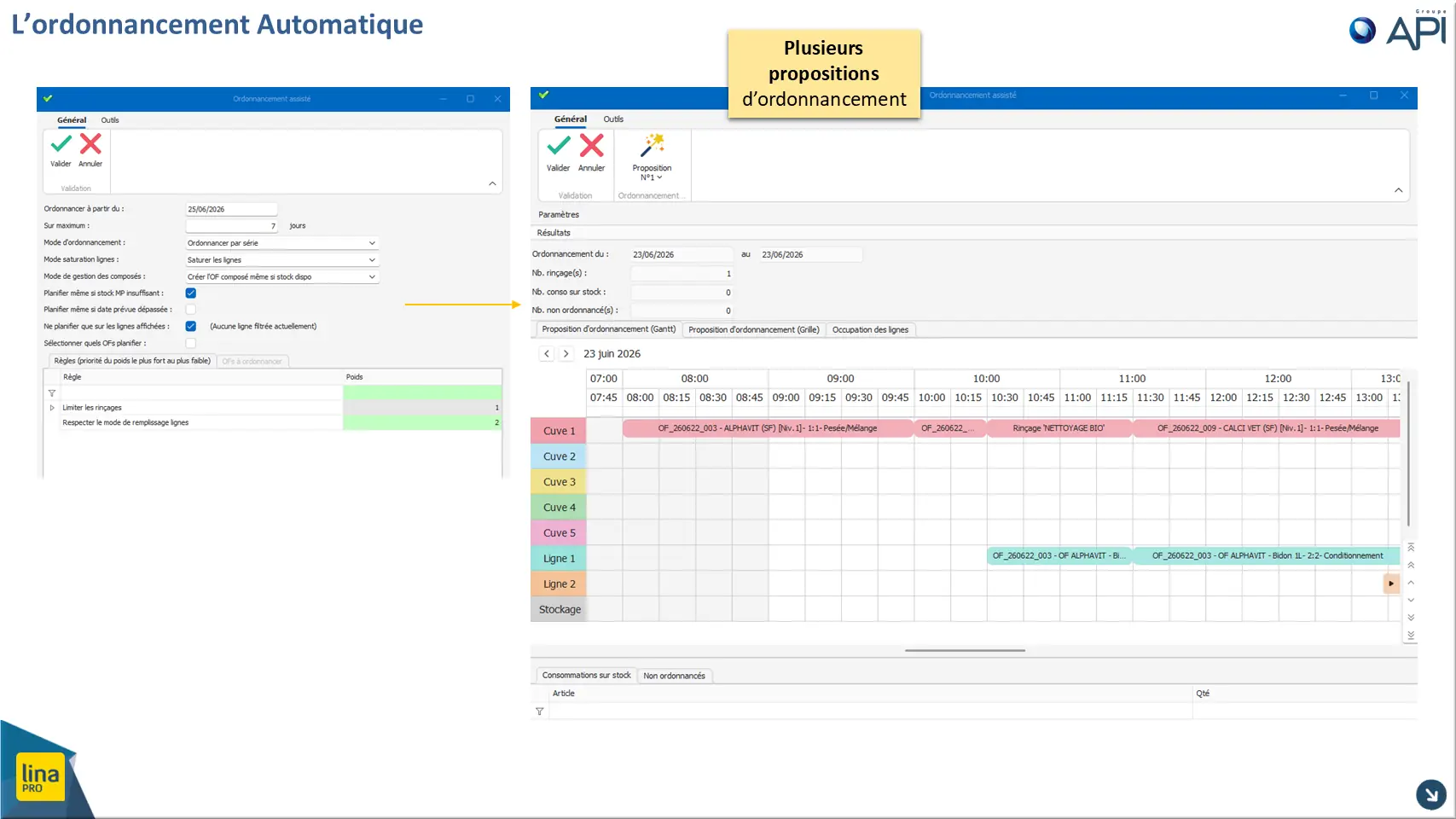Viewport: 1456px width, 819px height.
Task: Open the OFs à ordonnancer tab
Action: pyautogui.click(x=252, y=362)
